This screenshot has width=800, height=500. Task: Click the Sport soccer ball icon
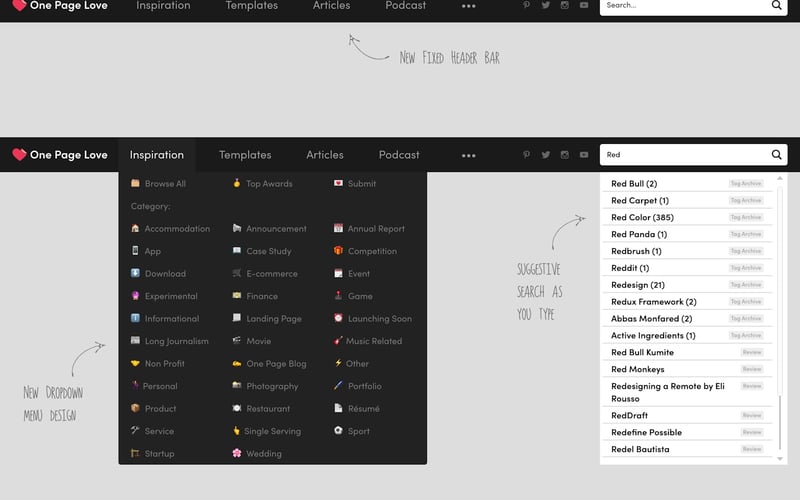coord(338,431)
